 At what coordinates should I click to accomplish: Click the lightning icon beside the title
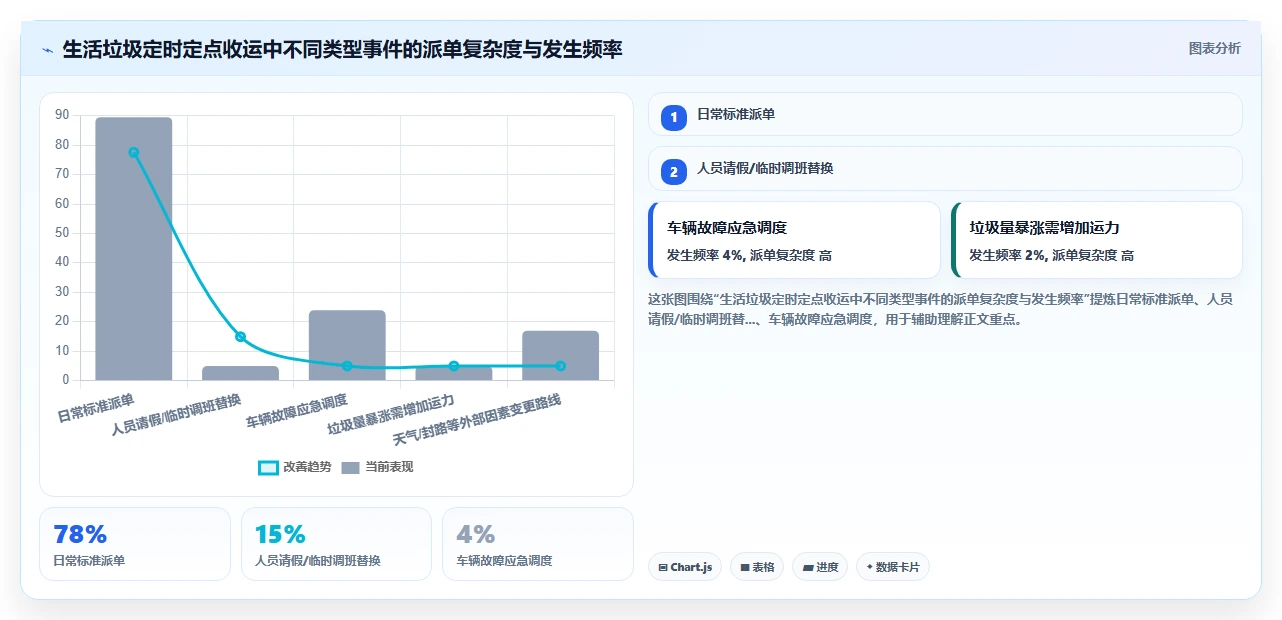coord(47,49)
